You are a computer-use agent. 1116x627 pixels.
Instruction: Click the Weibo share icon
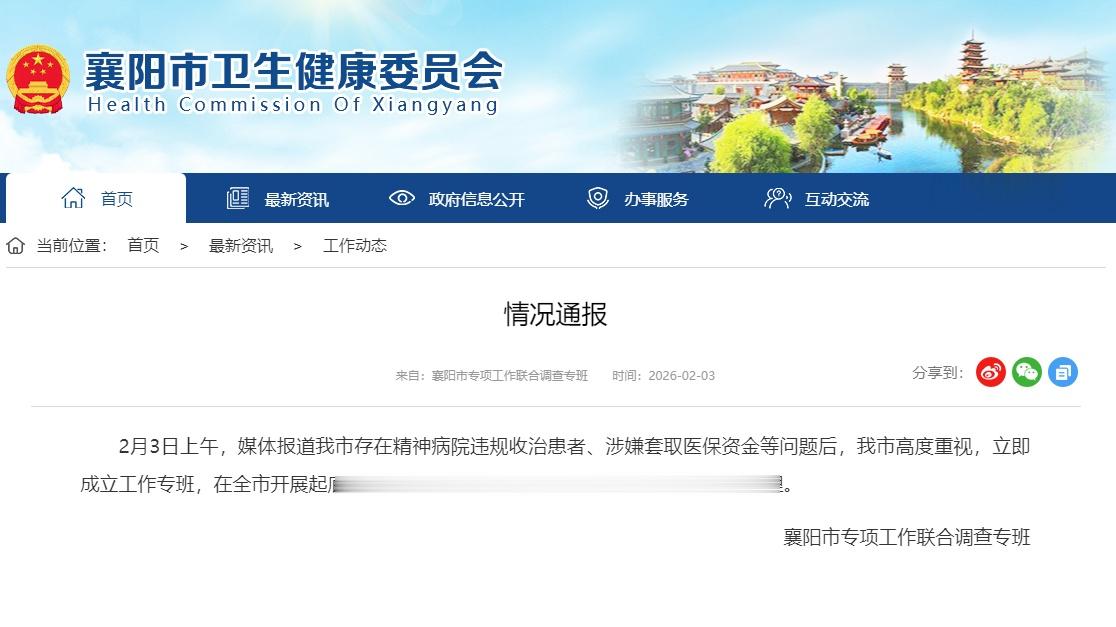990,372
